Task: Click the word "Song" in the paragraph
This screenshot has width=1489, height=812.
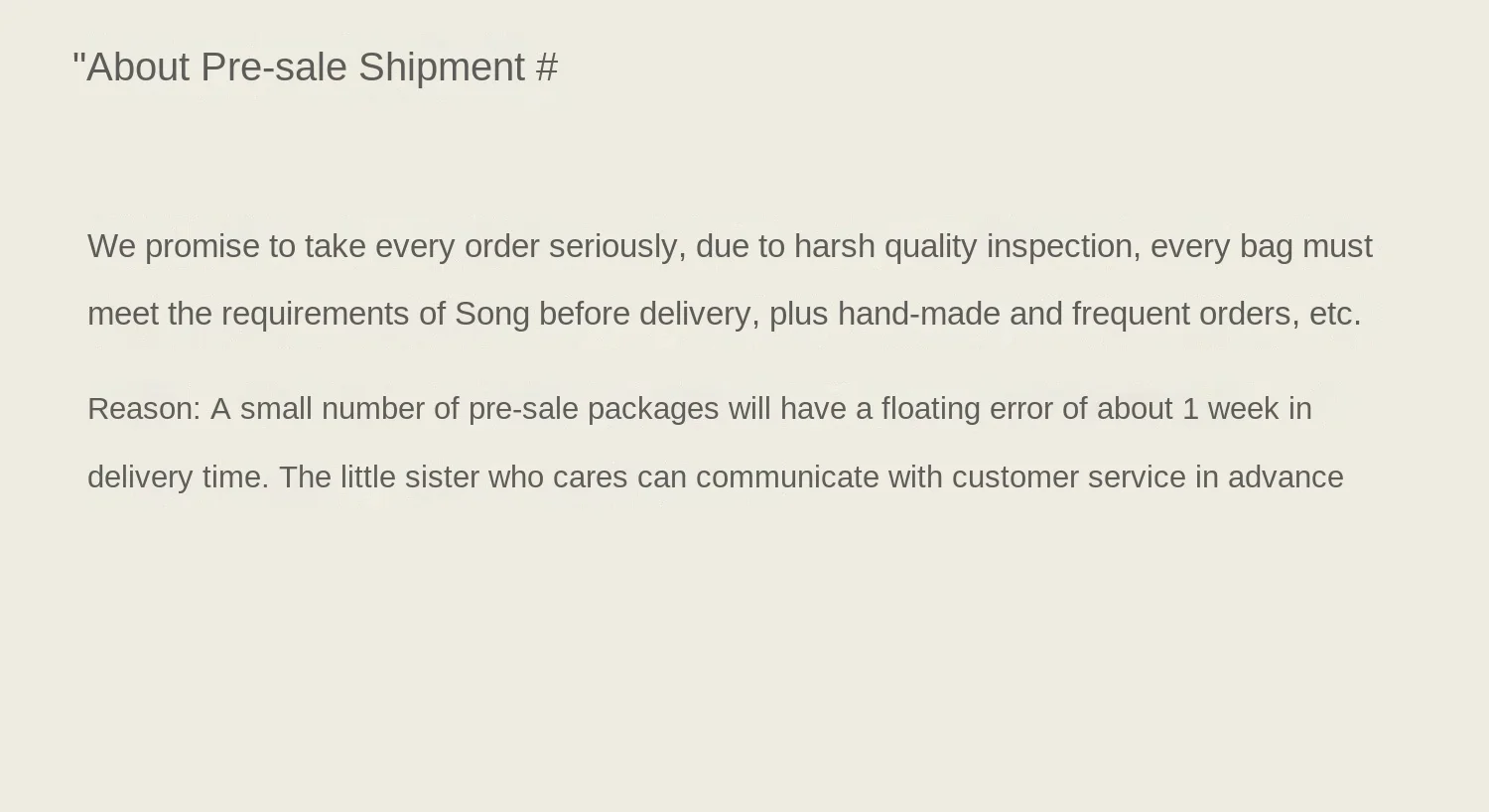Action: click(x=491, y=314)
